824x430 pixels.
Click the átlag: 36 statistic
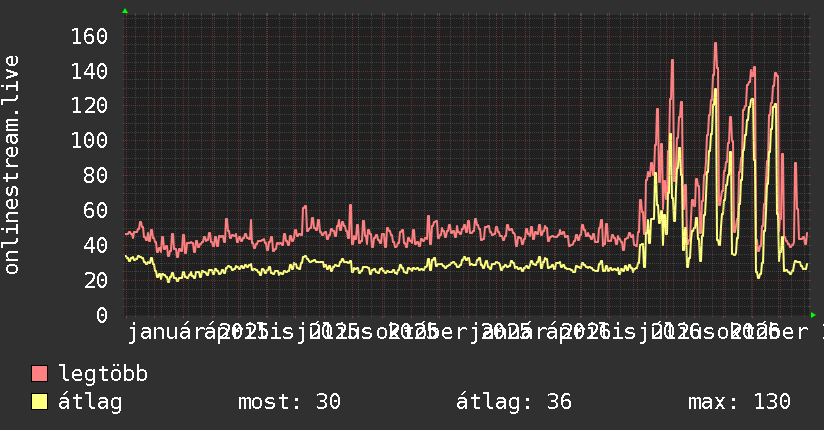[x=513, y=402]
